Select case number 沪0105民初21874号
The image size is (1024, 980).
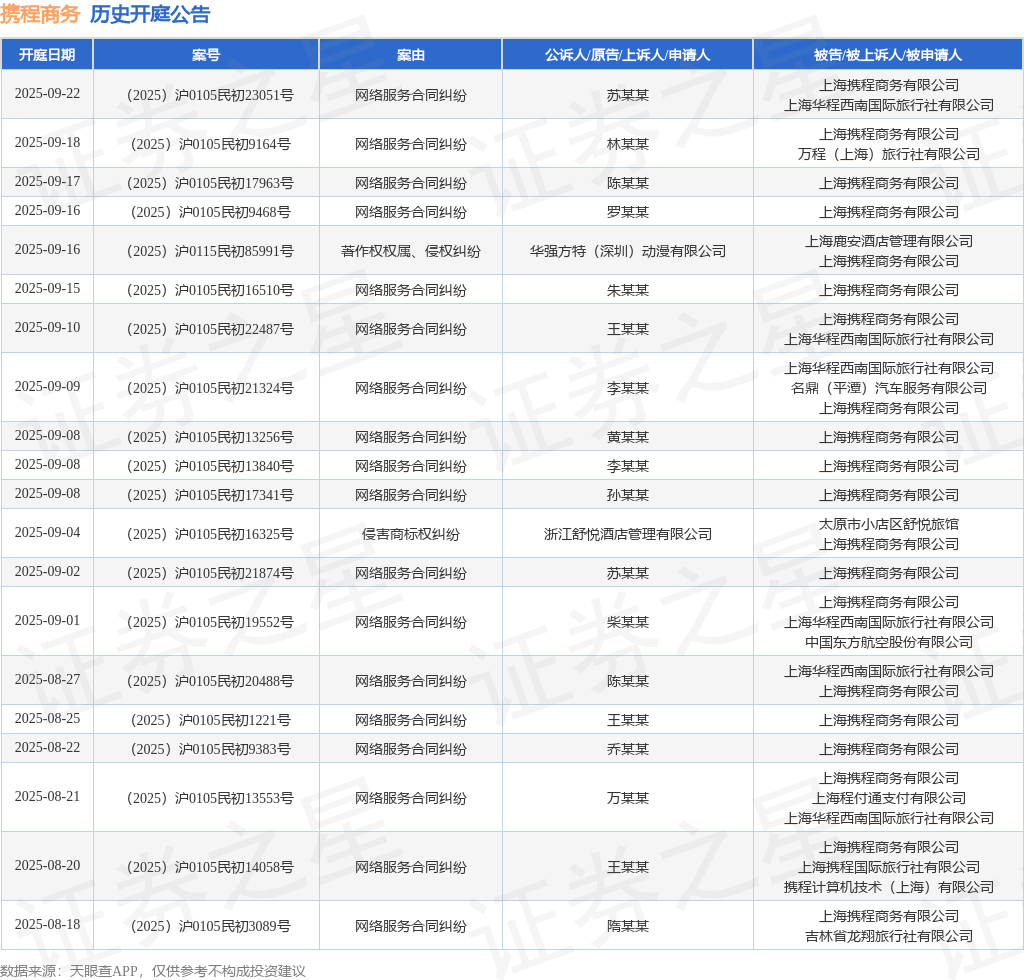pyautogui.click(x=210, y=573)
